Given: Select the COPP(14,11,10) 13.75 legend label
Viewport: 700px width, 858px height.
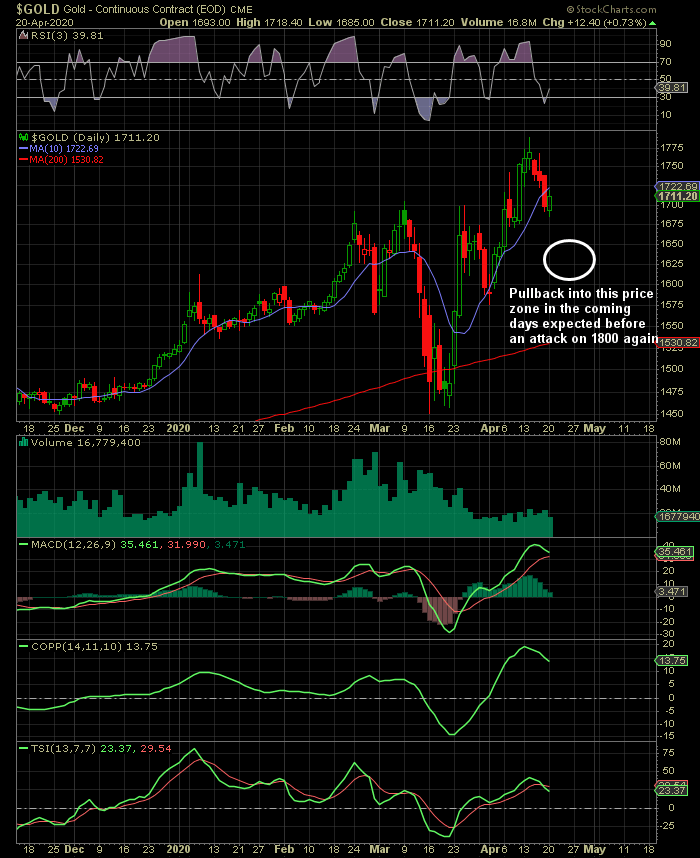Looking at the screenshot, I should coord(94,647).
